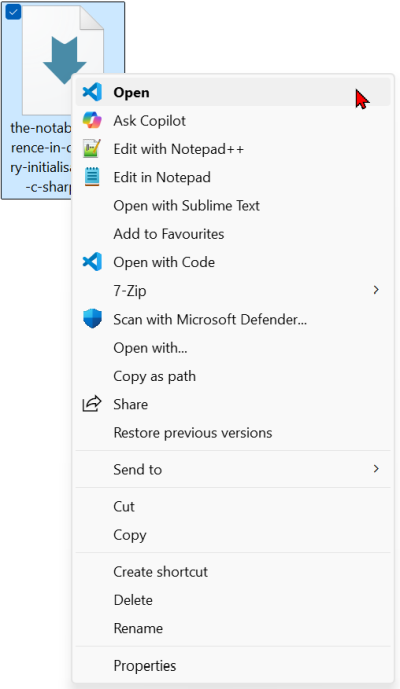
Task: Select Ask Copilot menu entry
Action: coord(233,120)
